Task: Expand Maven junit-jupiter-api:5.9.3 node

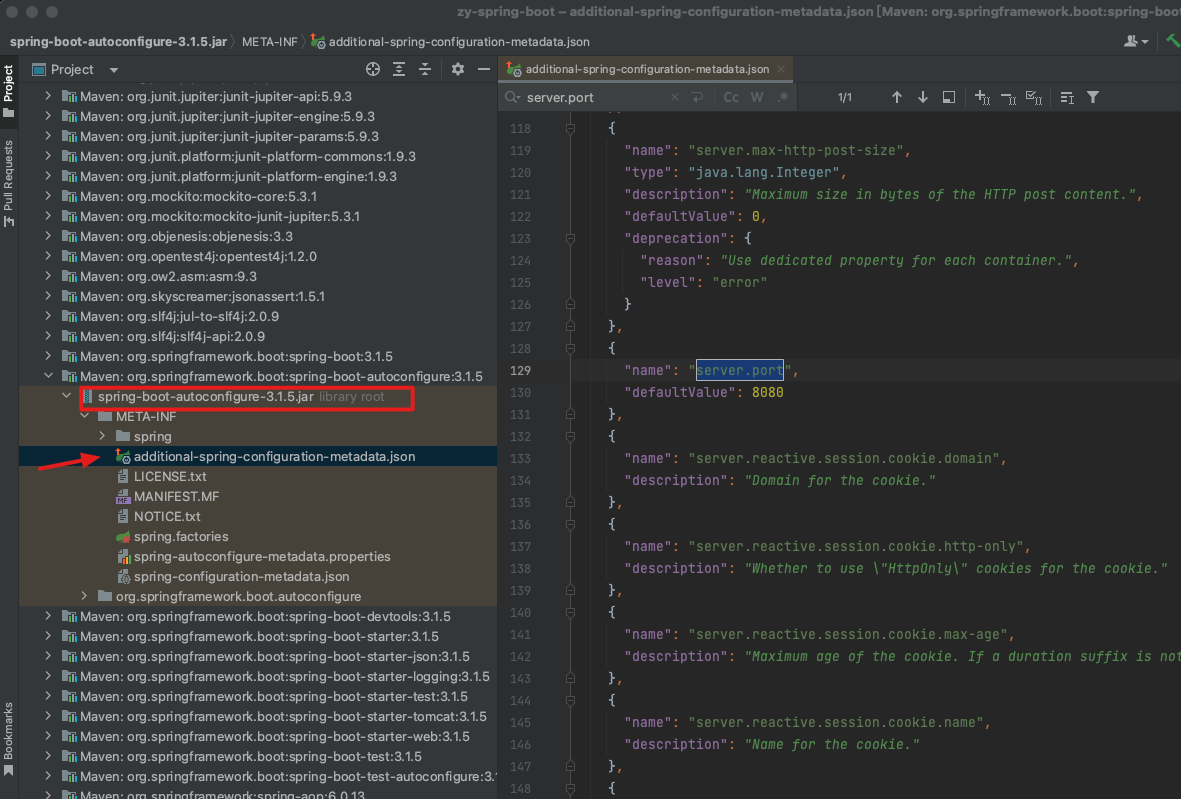Action: point(48,96)
